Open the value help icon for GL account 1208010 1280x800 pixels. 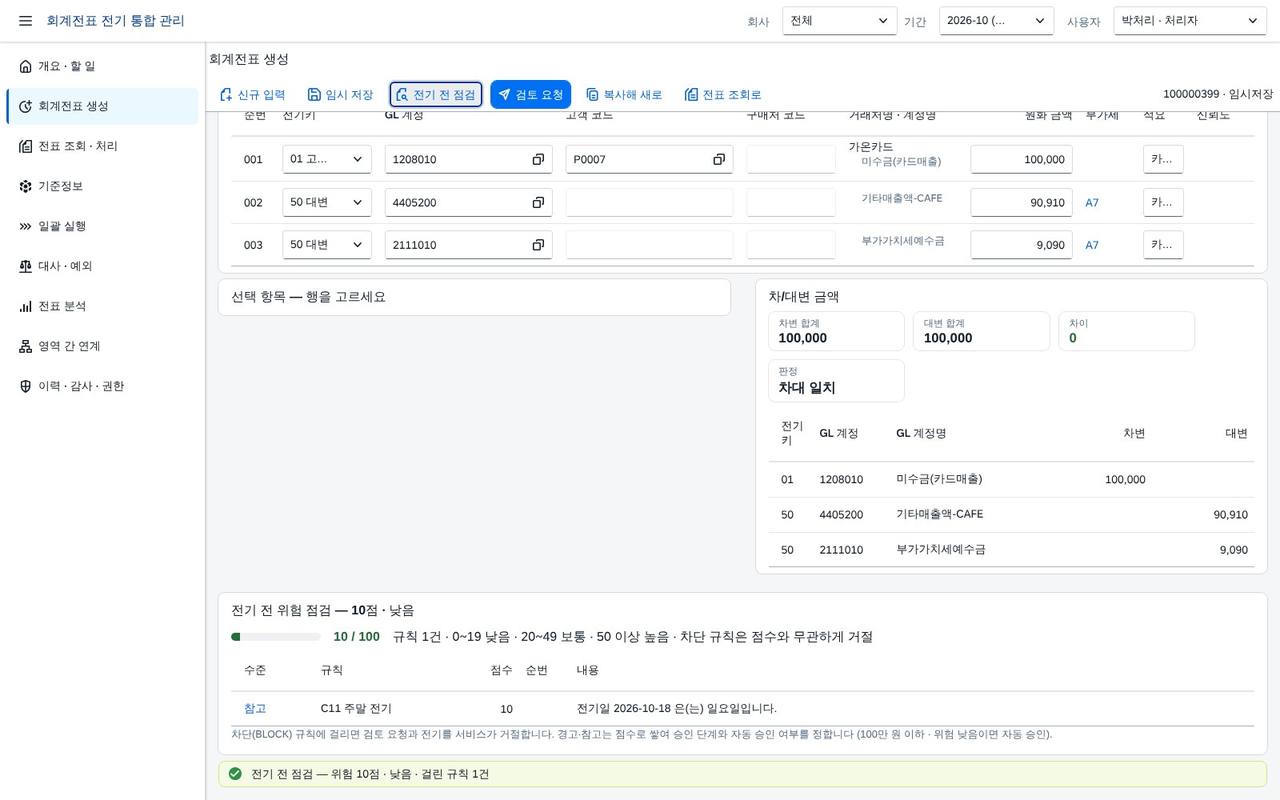click(x=538, y=160)
